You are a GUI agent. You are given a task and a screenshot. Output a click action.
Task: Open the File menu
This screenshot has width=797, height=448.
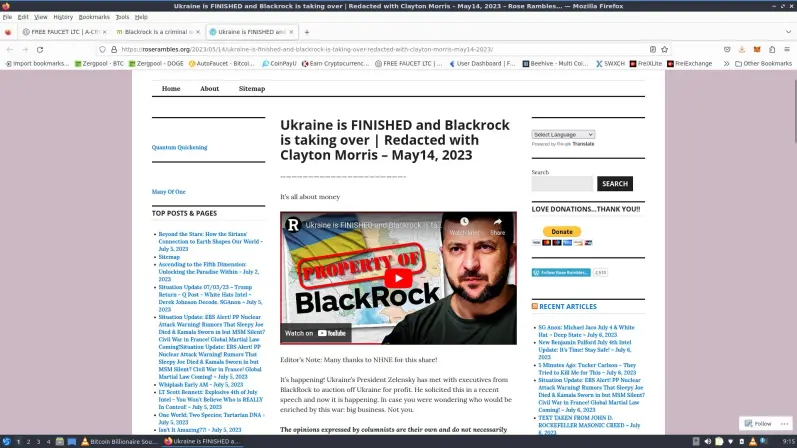7,17
